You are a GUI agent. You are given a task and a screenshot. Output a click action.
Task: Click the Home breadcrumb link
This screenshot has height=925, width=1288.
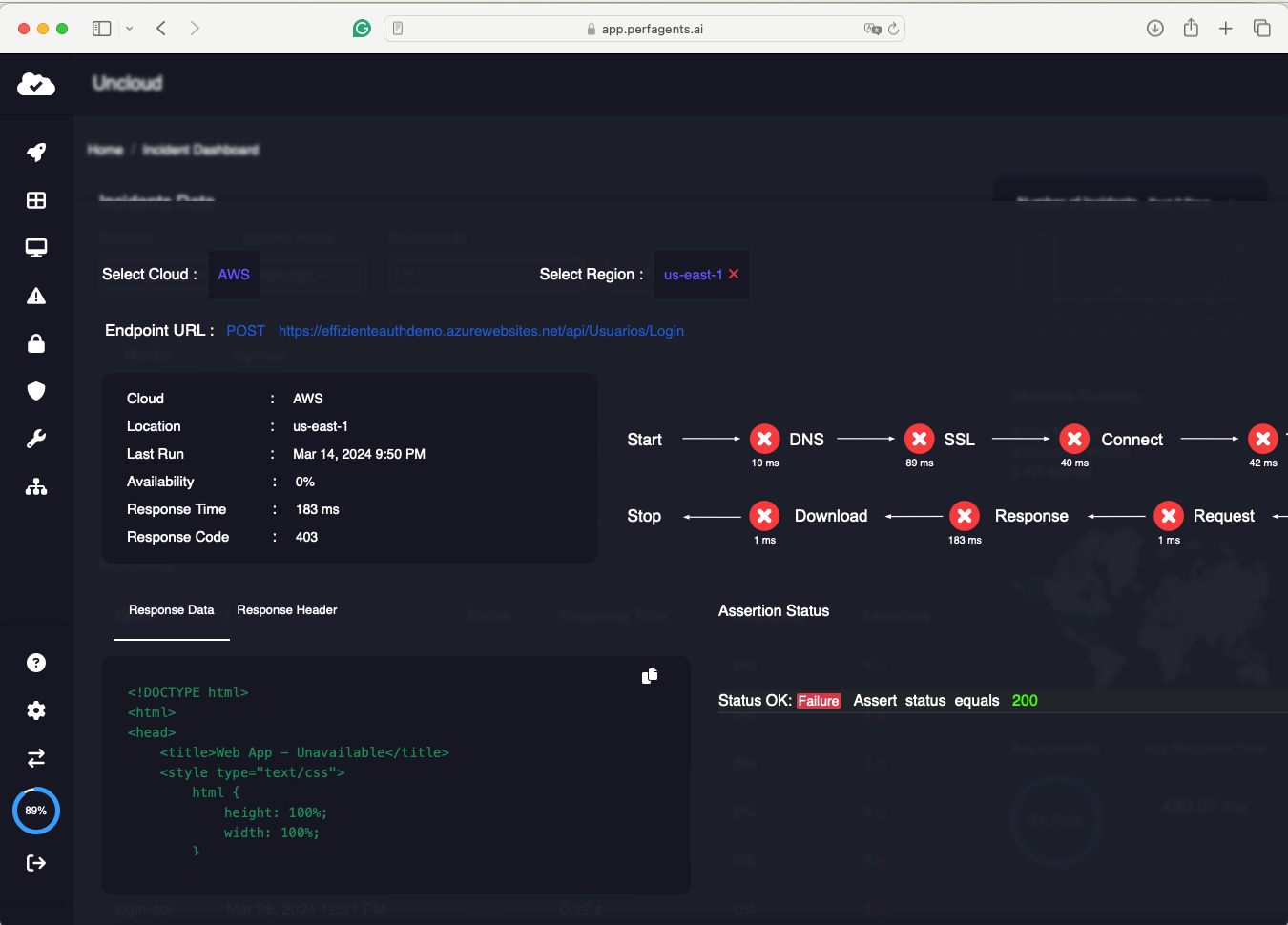pyautogui.click(x=105, y=150)
